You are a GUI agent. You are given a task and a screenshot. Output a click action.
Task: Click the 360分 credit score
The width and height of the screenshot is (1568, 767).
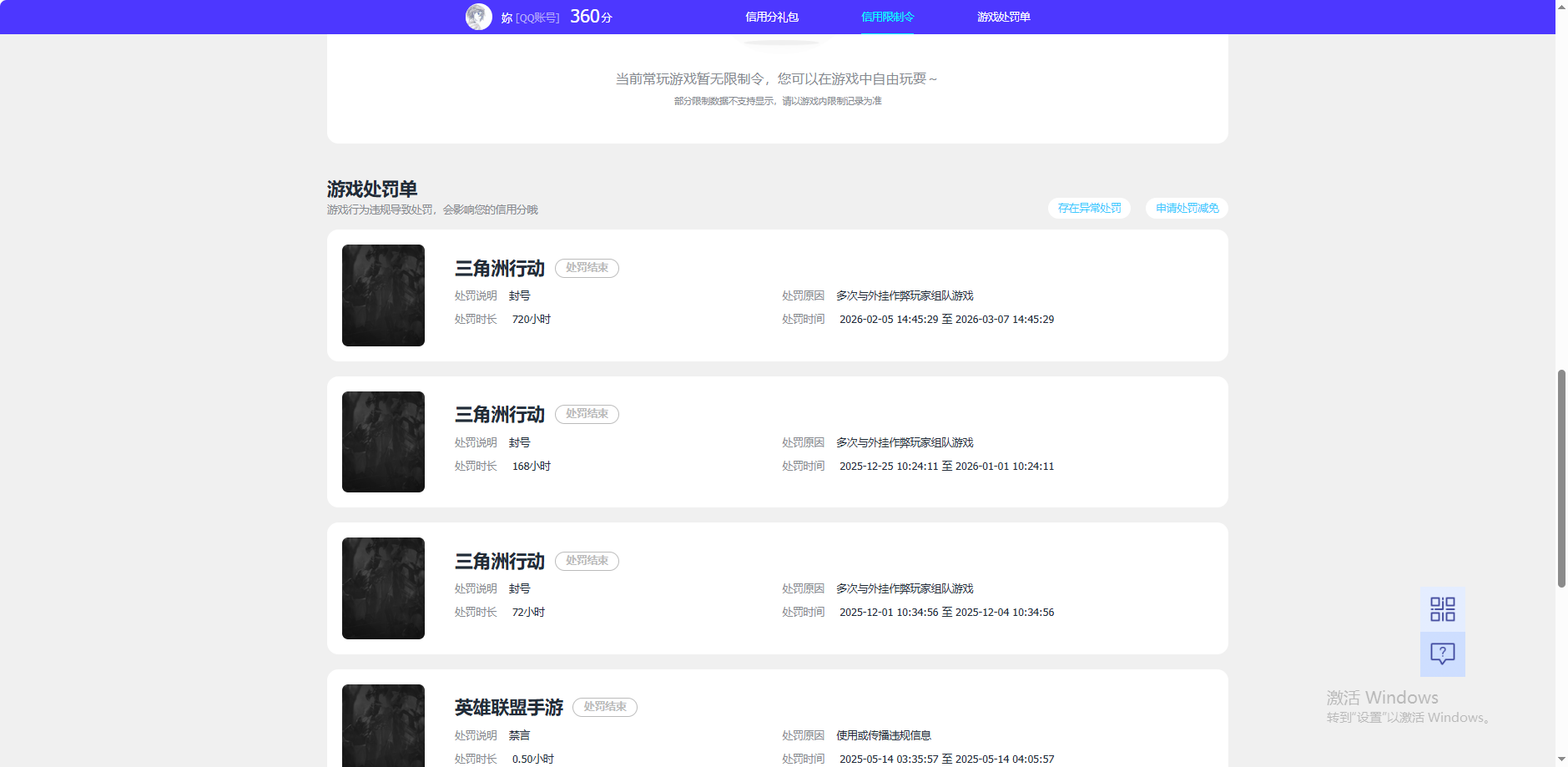[591, 17]
